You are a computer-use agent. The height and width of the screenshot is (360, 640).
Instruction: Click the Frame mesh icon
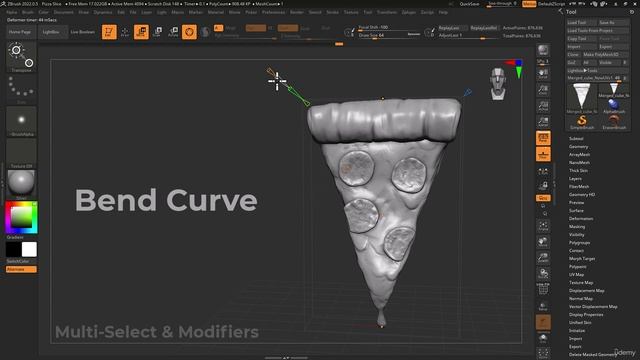point(543,226)
